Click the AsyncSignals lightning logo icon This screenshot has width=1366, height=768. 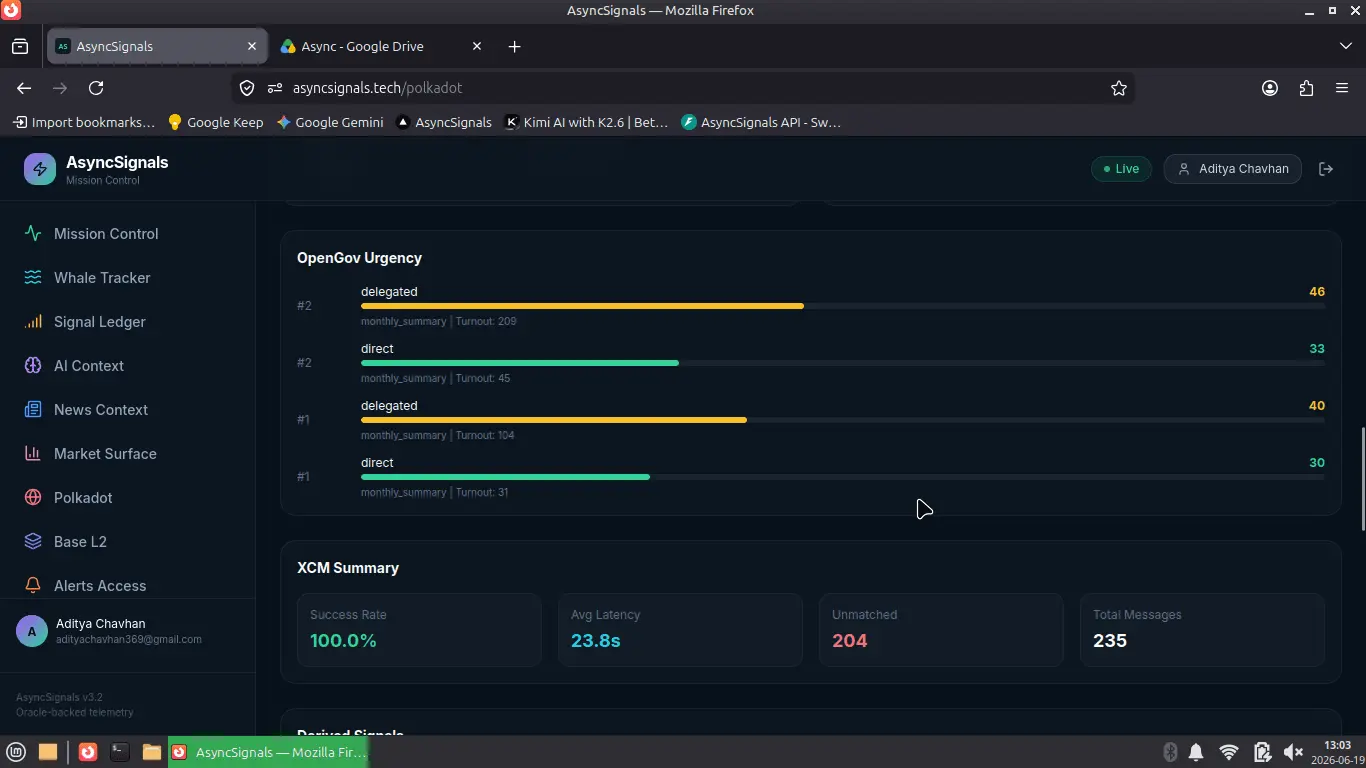tap(40, 169)
